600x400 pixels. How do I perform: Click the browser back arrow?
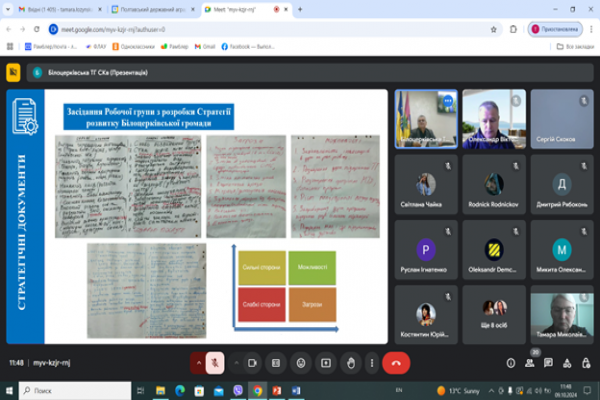pyautogui.click(x=9, y=29)
